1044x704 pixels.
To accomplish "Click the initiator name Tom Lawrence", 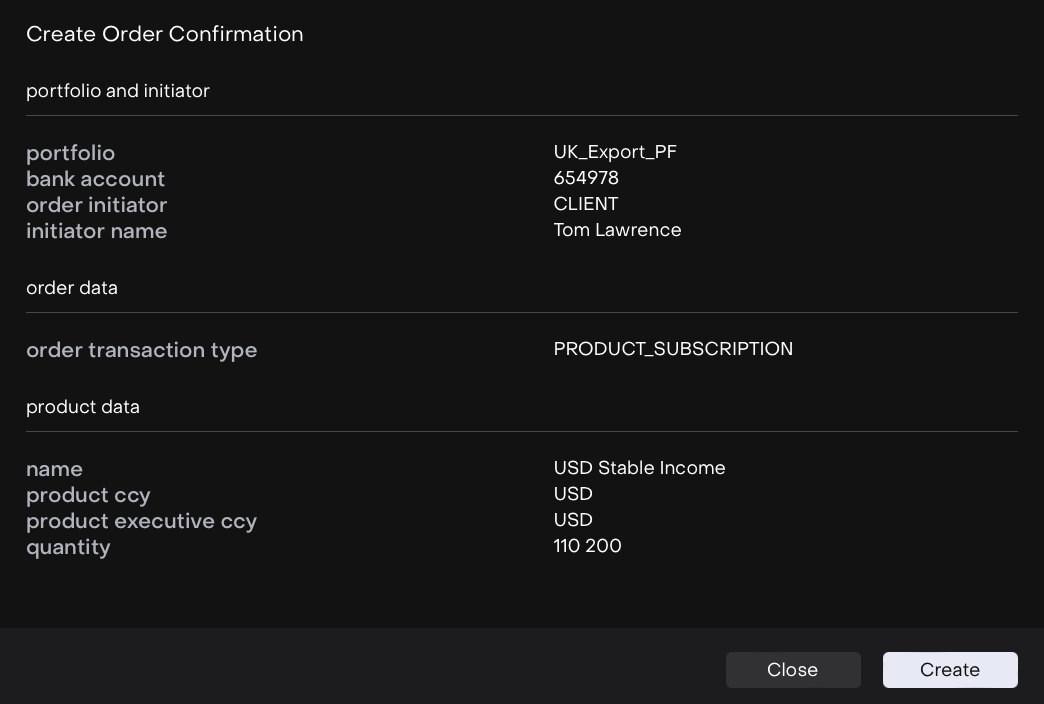I will tap(617, 230).
